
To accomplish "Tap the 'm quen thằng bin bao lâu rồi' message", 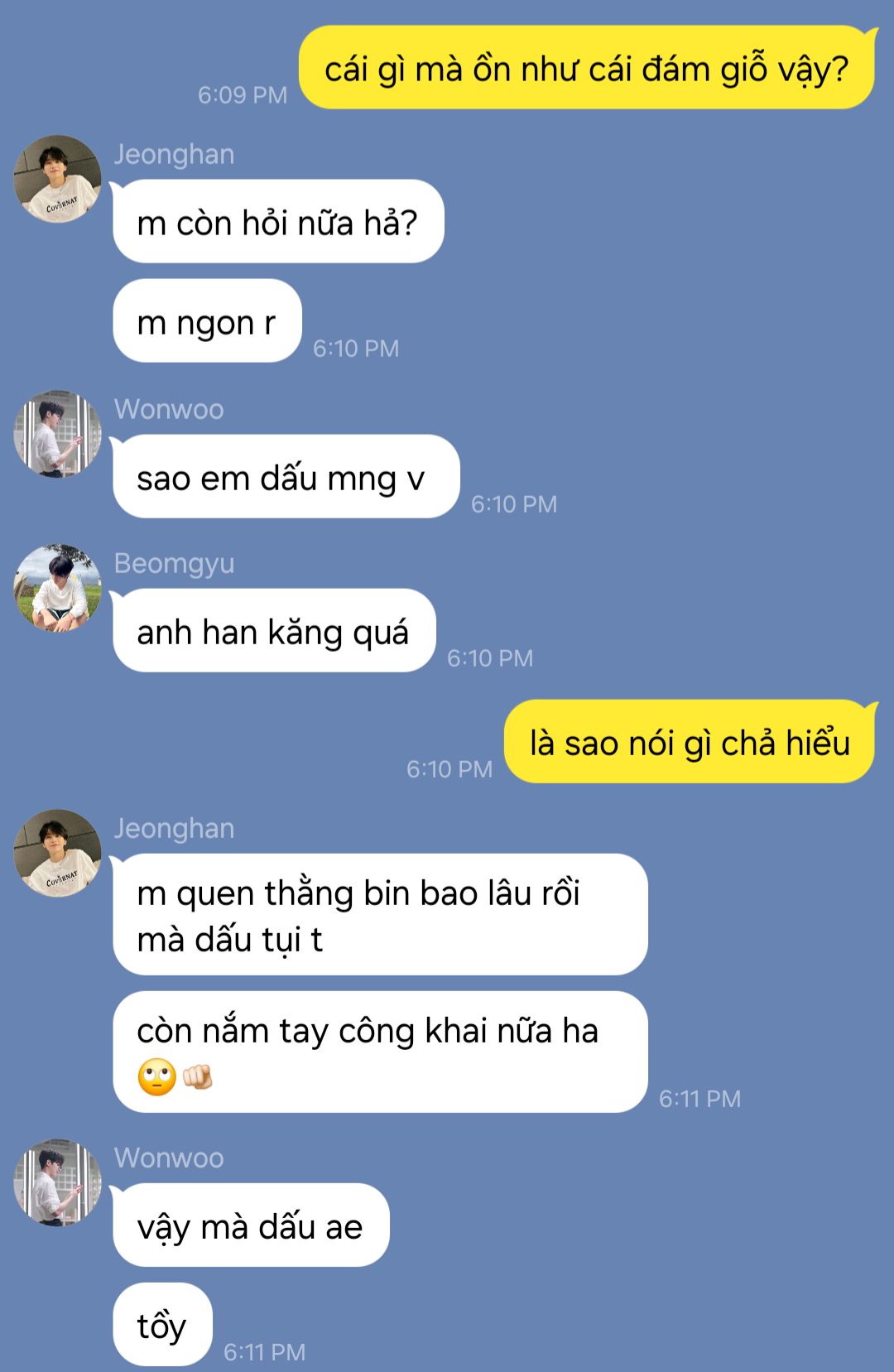I will tap(380, 915).
